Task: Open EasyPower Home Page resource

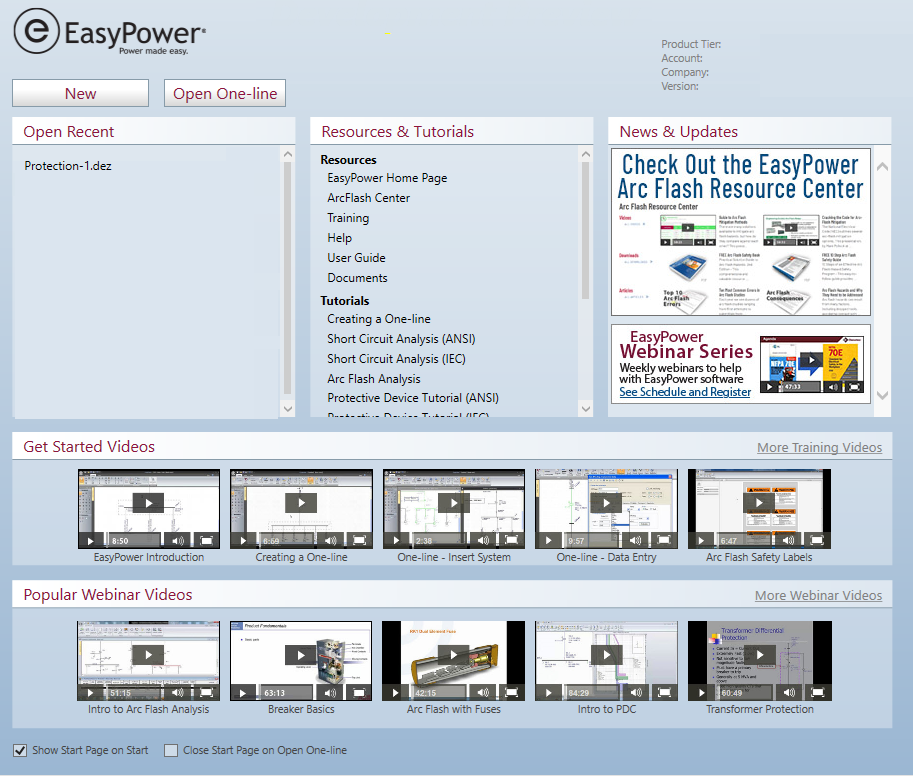Action: [x=387, y=178]
